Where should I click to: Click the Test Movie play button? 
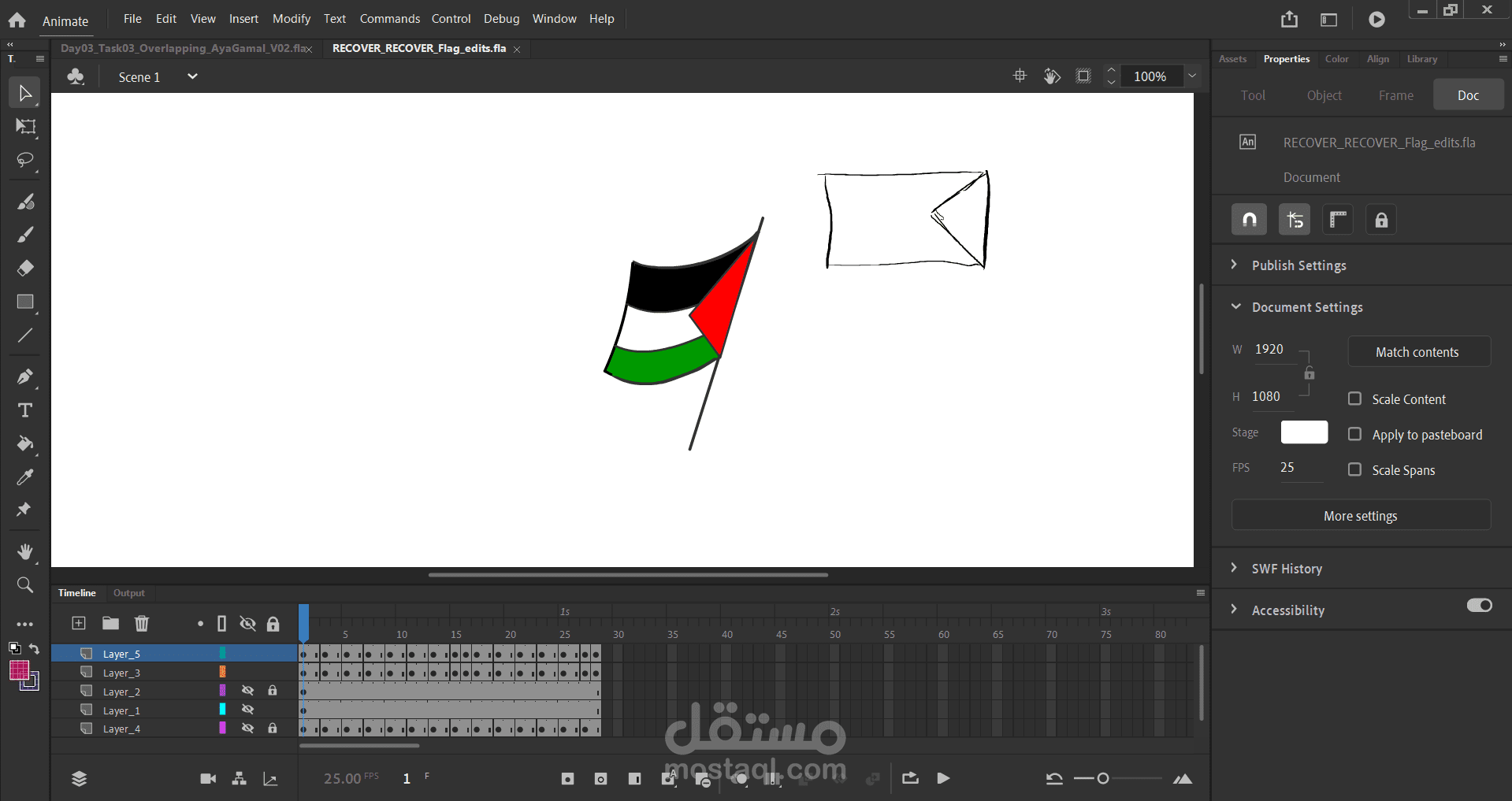pos(1376,19)
